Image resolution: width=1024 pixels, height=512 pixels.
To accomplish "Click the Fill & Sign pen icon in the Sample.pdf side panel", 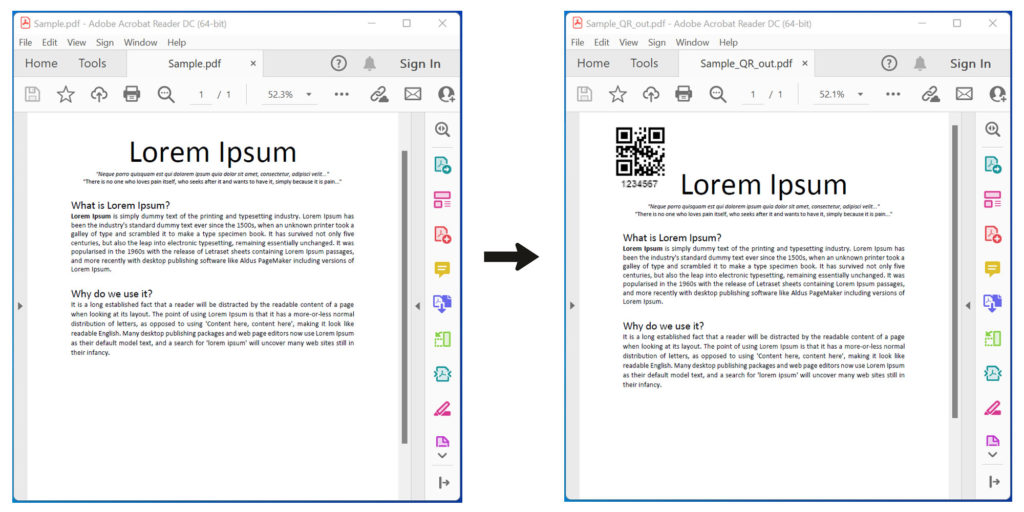I will coord(441,407).
